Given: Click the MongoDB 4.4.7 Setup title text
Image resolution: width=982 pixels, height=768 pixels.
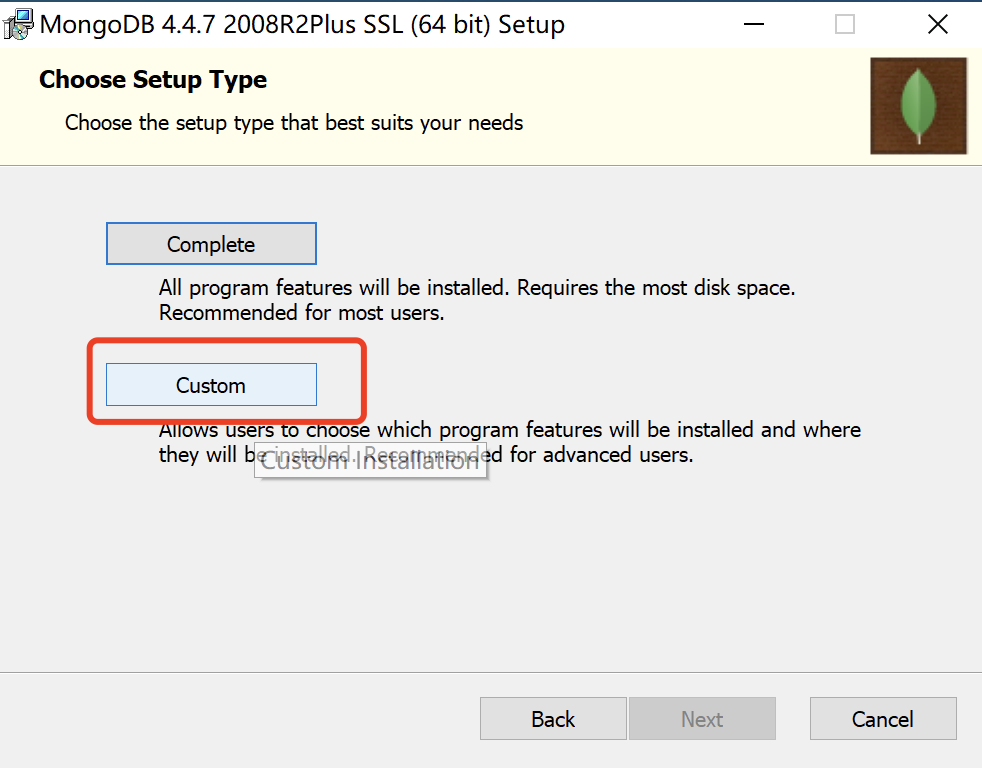Looking at the screenshot, I should (302, 24).
